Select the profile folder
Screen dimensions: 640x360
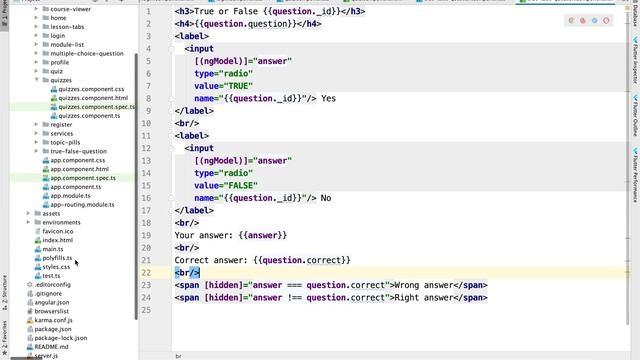tap(60, 62)
